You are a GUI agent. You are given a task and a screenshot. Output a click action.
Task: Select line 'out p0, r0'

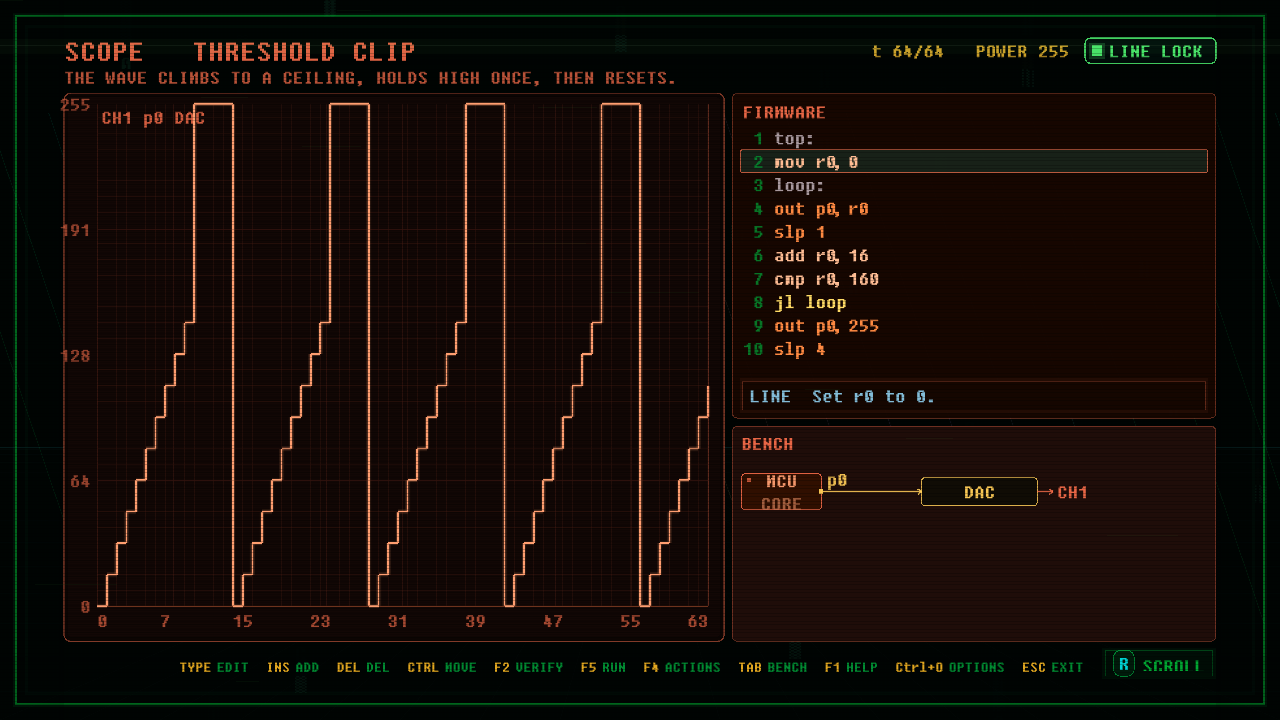(x=974, y=209)
